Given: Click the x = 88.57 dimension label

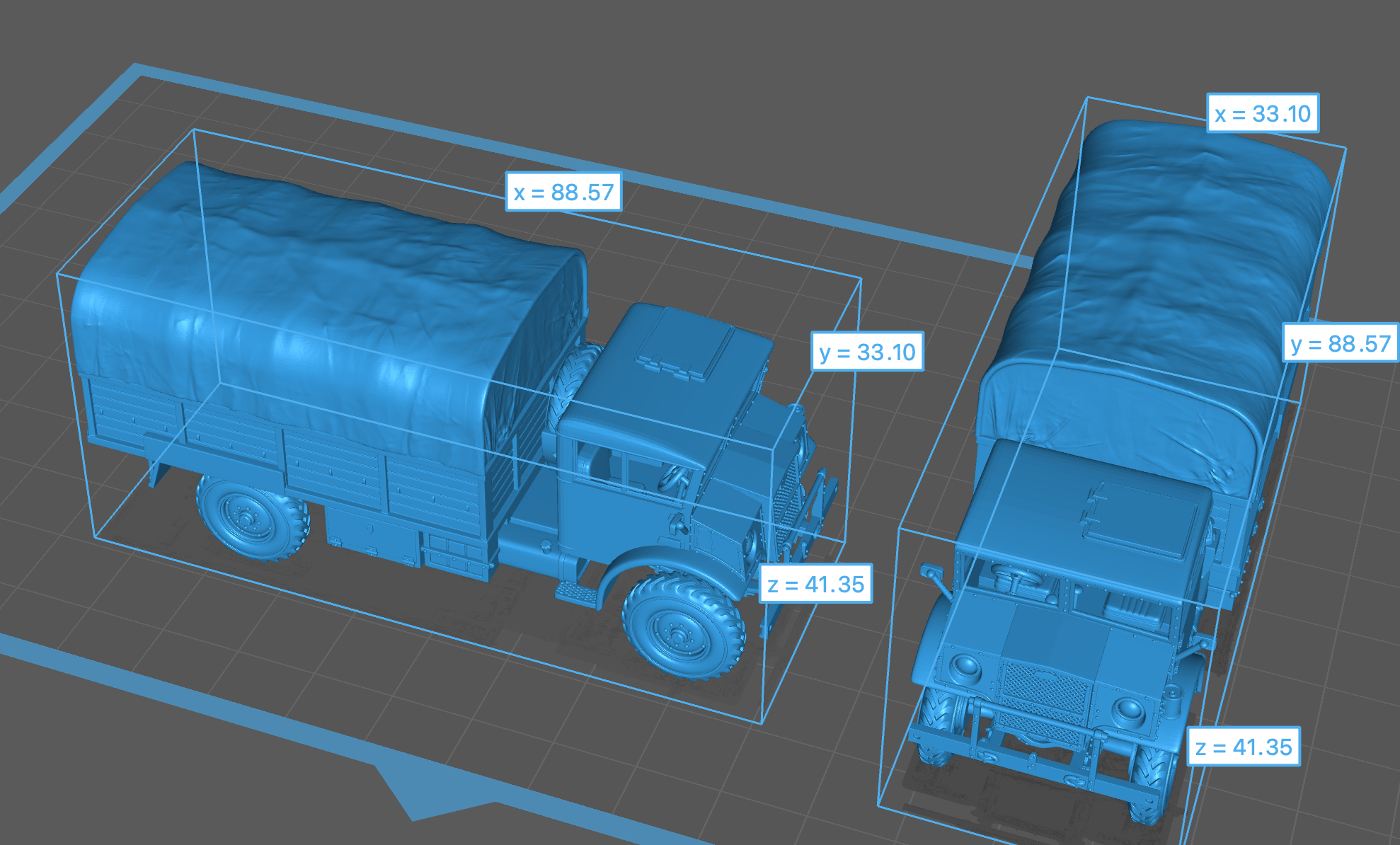Looking at the screenshot, I should 563,192.
